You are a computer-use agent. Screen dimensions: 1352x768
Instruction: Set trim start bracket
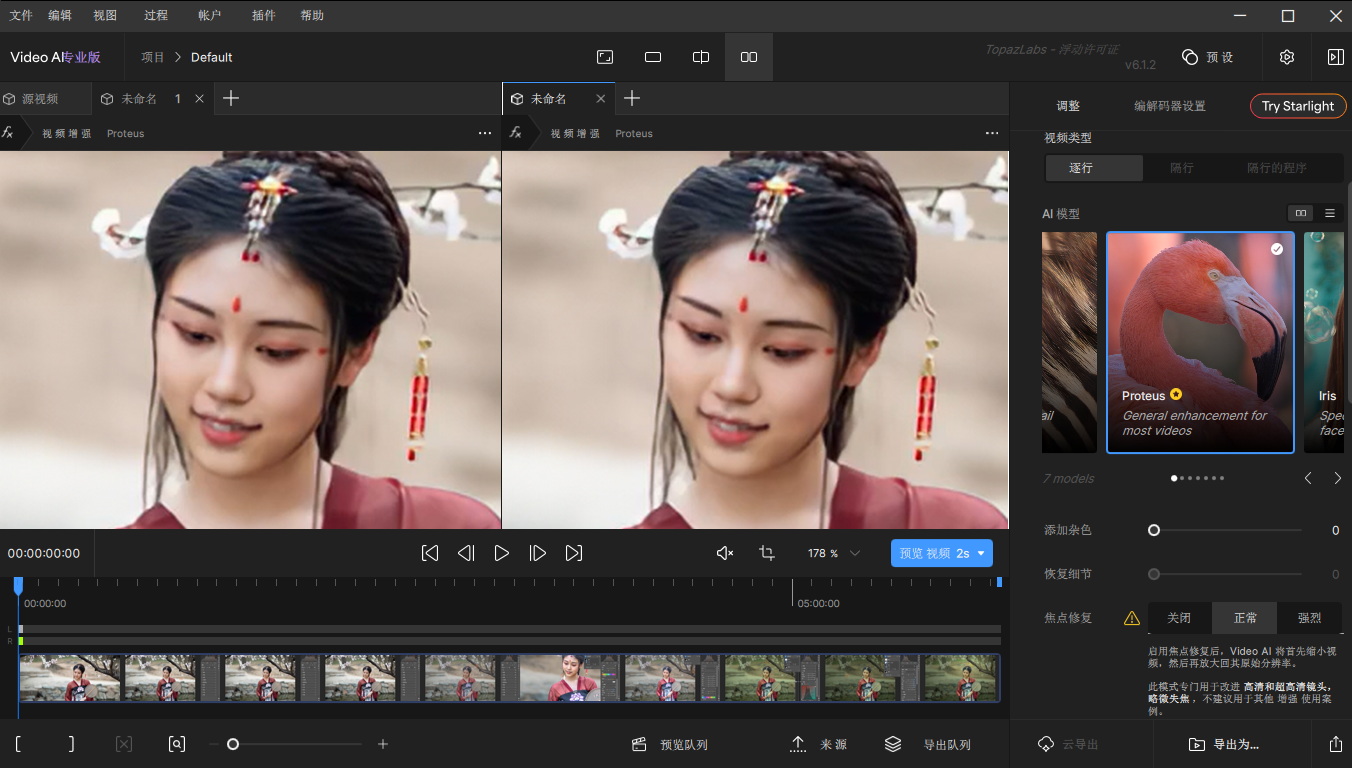tap(18, 744)
